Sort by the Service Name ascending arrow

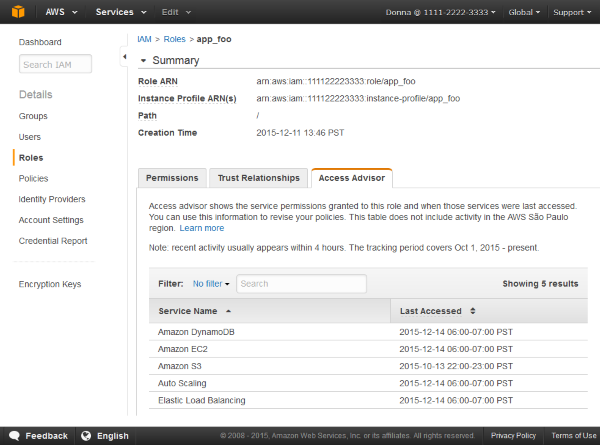pyautogui.click(x=228, y=311)
